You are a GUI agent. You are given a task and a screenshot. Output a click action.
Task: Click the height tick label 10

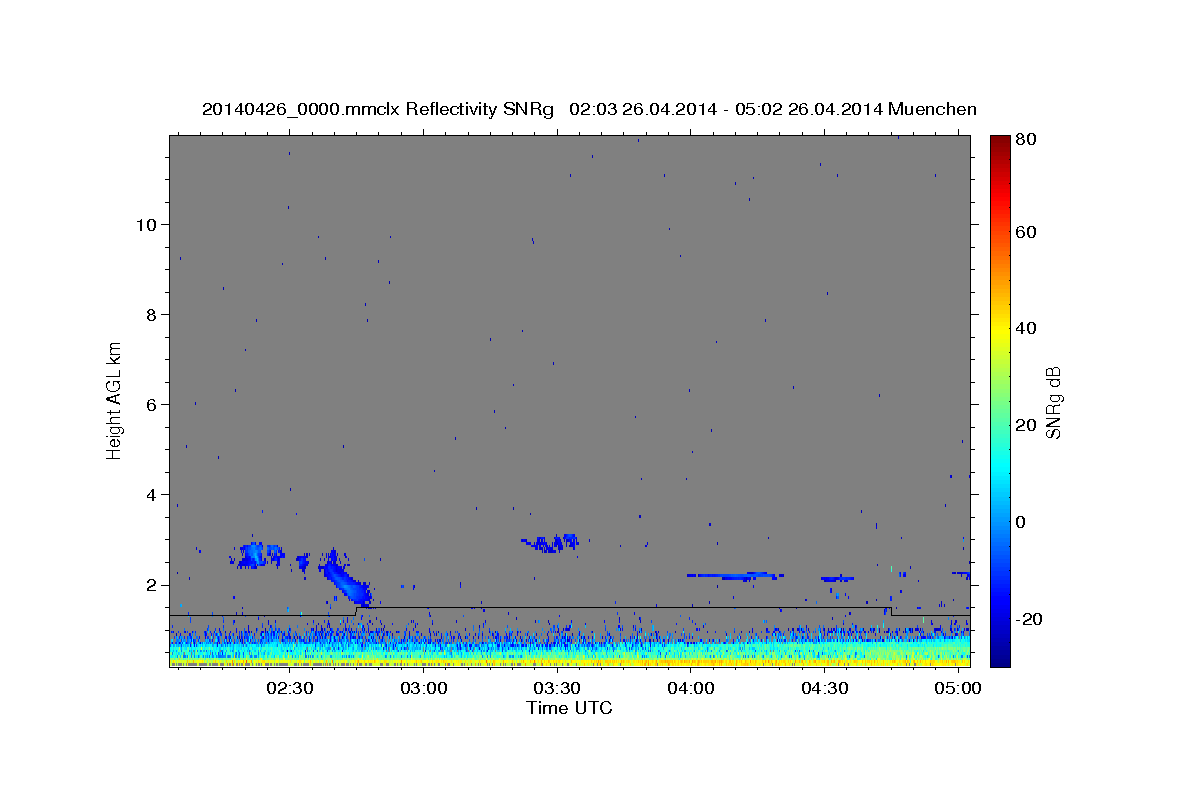click(x=145, y=225)
